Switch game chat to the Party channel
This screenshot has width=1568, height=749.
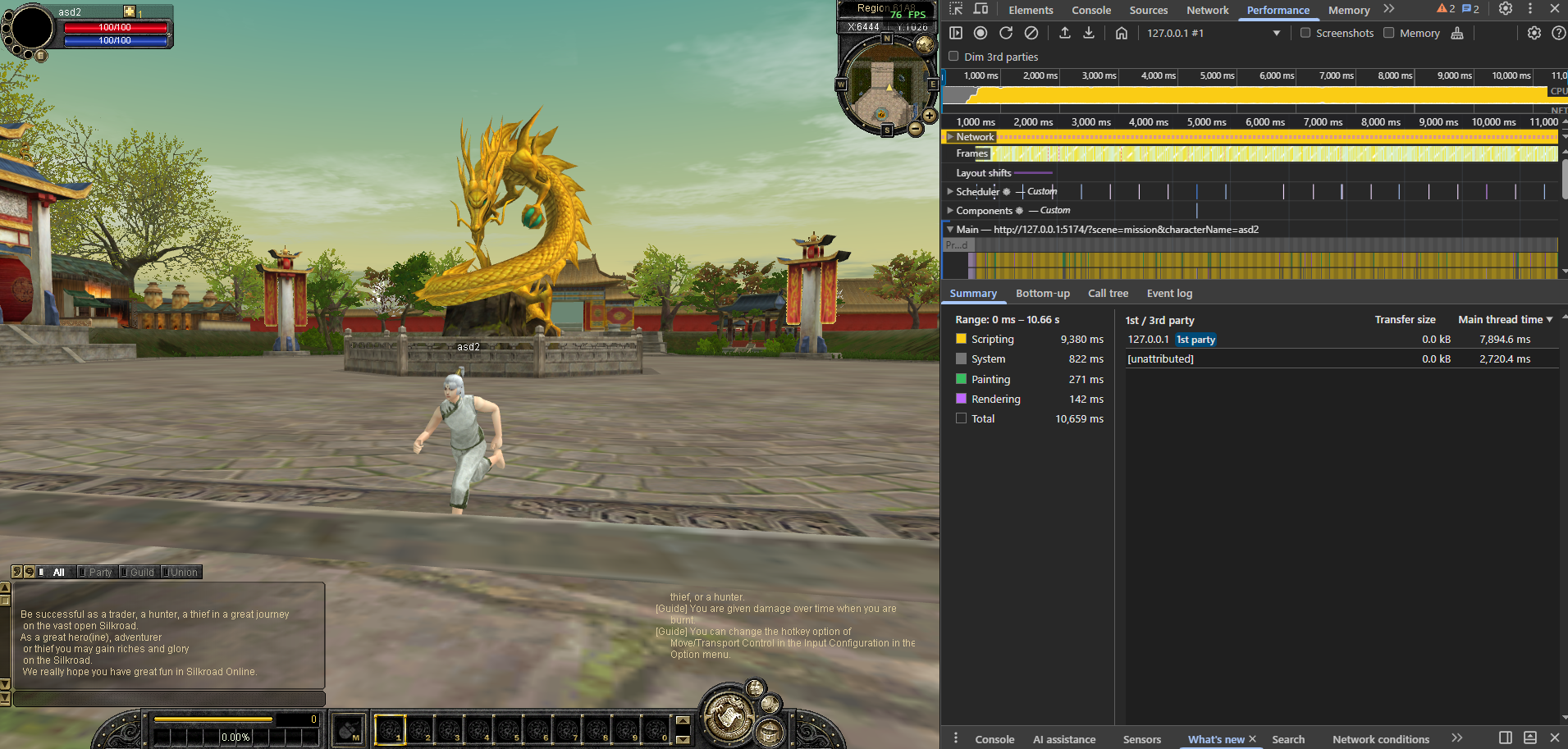click(98, 572)
